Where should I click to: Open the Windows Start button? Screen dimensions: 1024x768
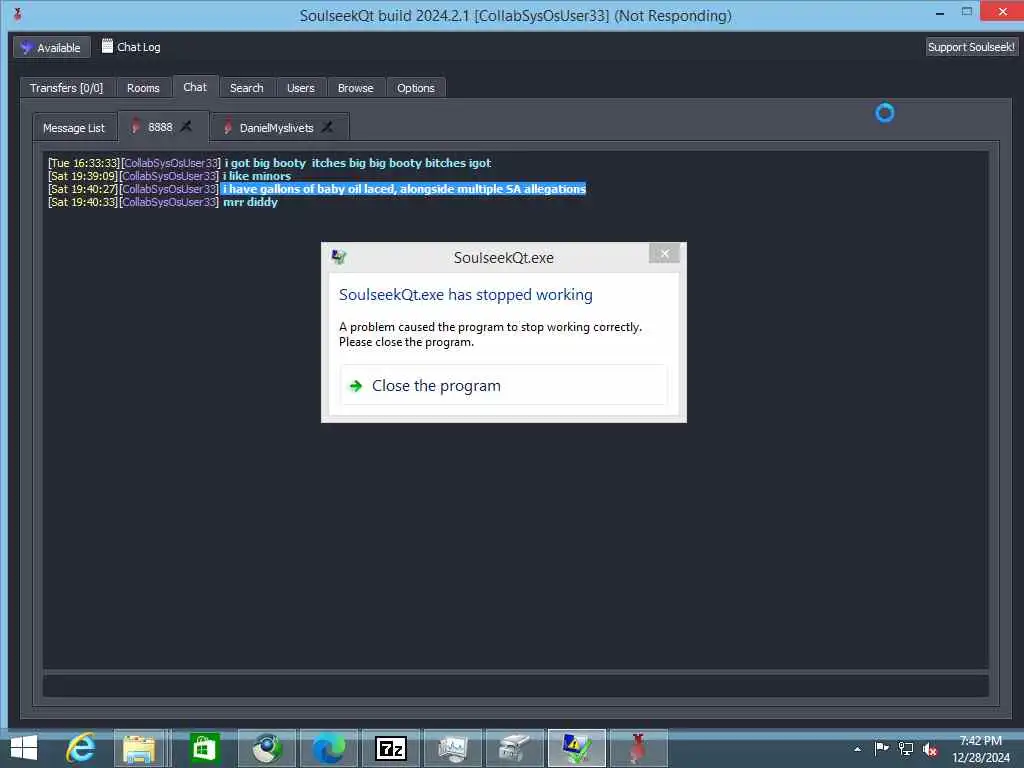pos(25,748)
